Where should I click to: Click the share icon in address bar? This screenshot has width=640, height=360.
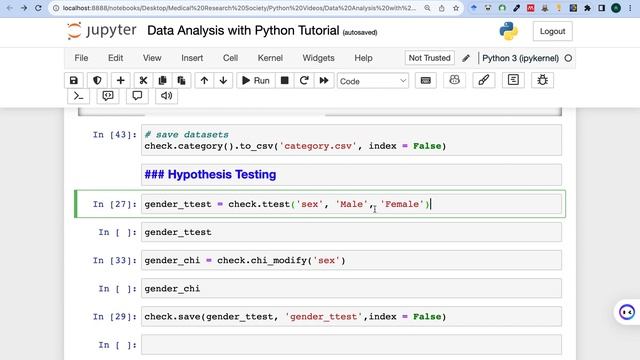click(x=442, y=8)
